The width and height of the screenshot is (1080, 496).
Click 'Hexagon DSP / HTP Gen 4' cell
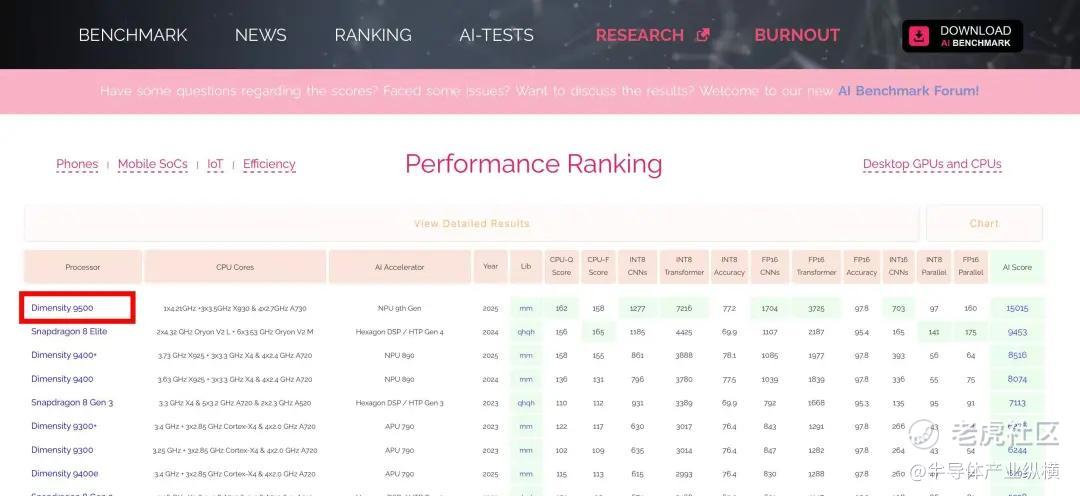(399, 332)
